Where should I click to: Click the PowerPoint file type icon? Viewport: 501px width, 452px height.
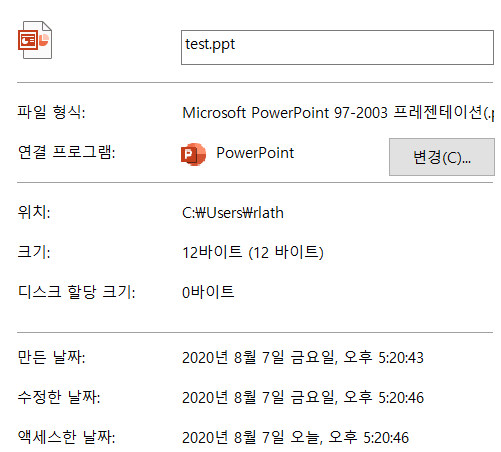[x=35, y=40]
